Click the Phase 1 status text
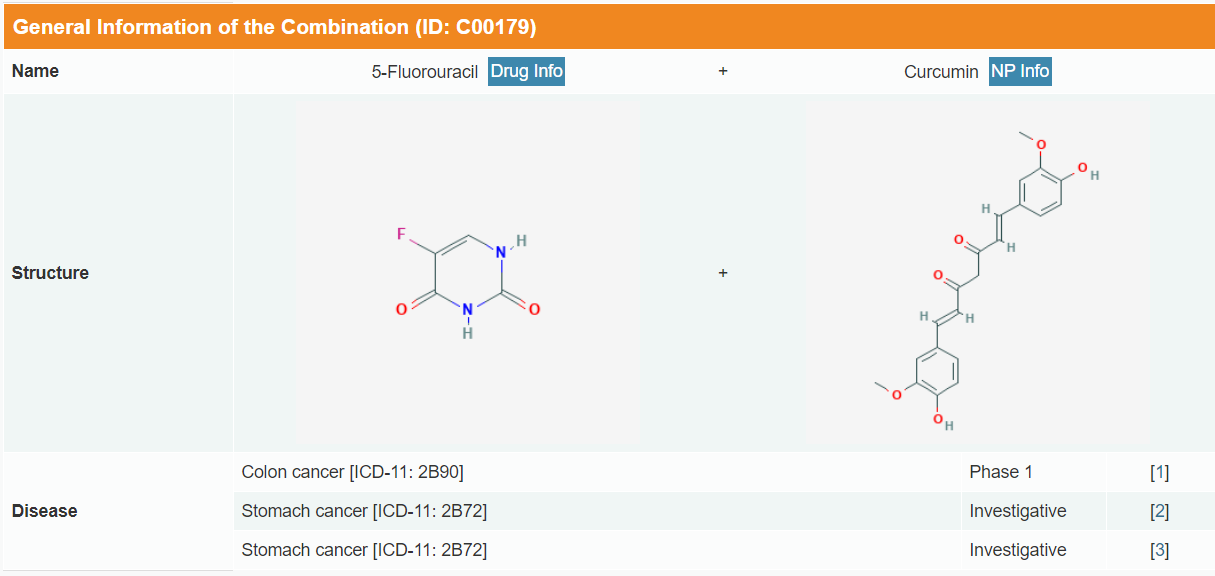The height and width of the screenshot is (576, 1215). (994, 472)
